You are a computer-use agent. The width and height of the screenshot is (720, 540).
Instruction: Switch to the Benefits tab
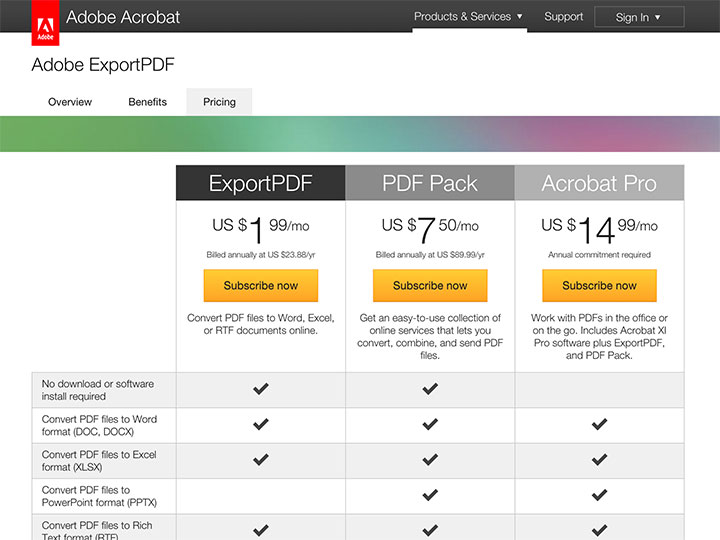[147, 101]
